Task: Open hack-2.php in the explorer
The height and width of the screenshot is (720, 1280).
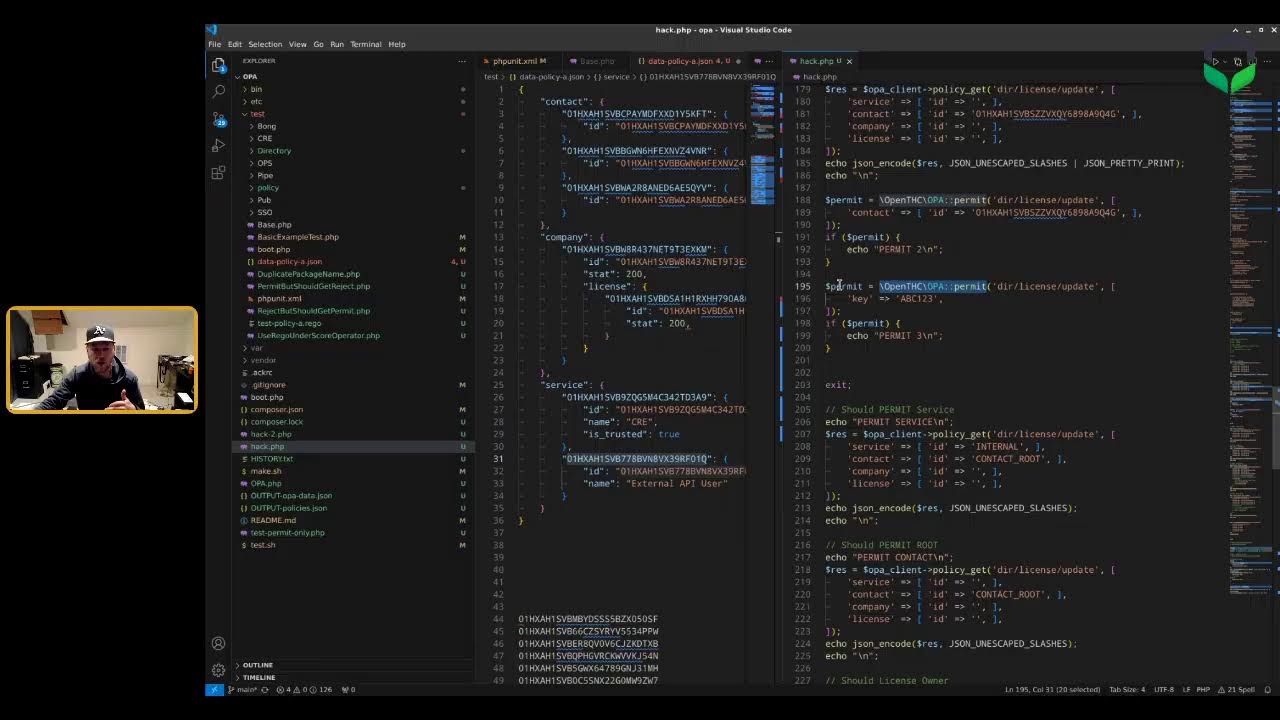Action: pos(270,434)
